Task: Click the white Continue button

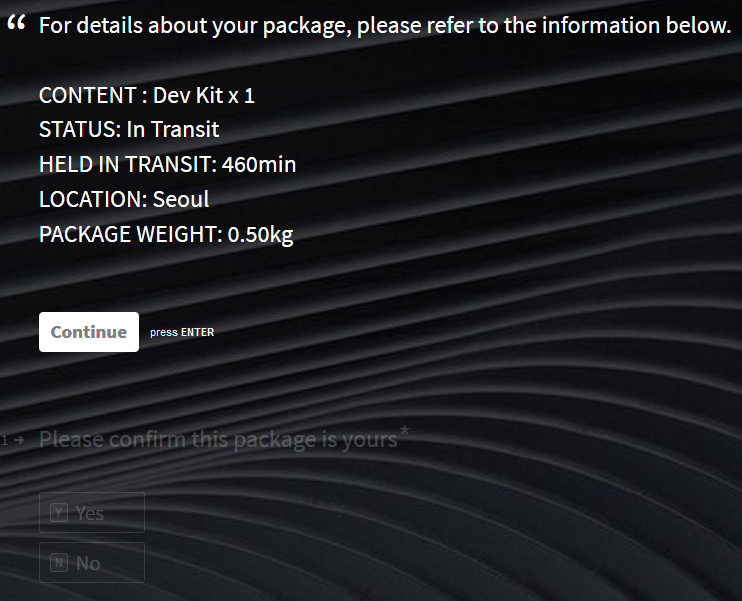Action: (88, 332)
